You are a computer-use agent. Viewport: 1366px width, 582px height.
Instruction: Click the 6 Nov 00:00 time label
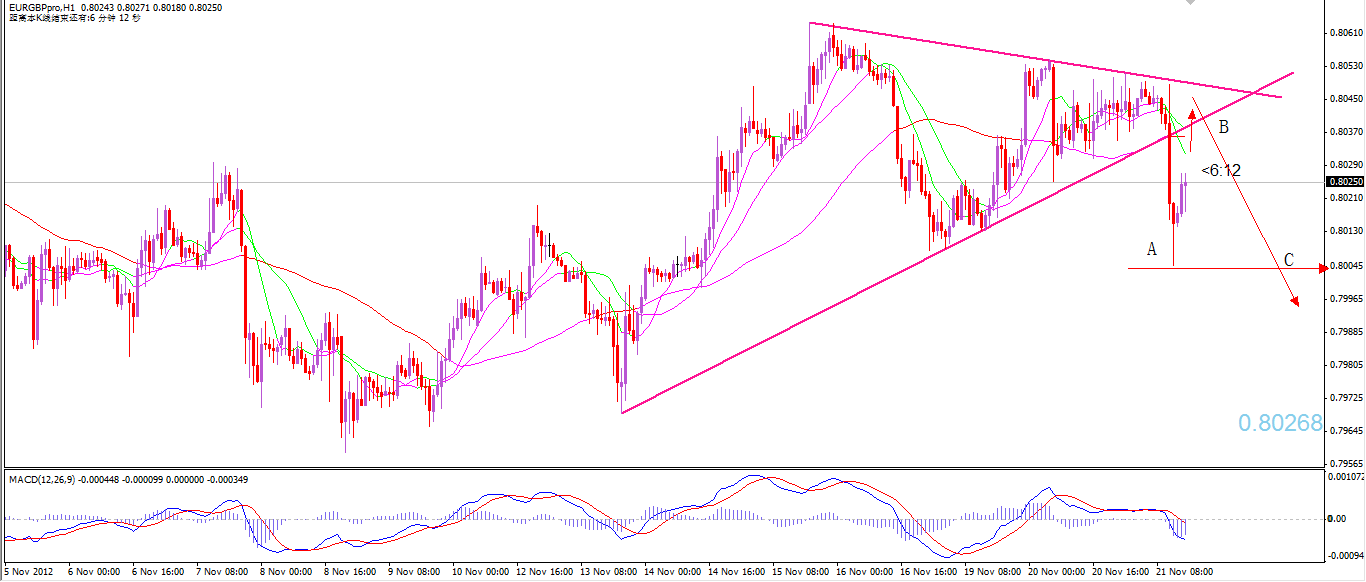93,573
